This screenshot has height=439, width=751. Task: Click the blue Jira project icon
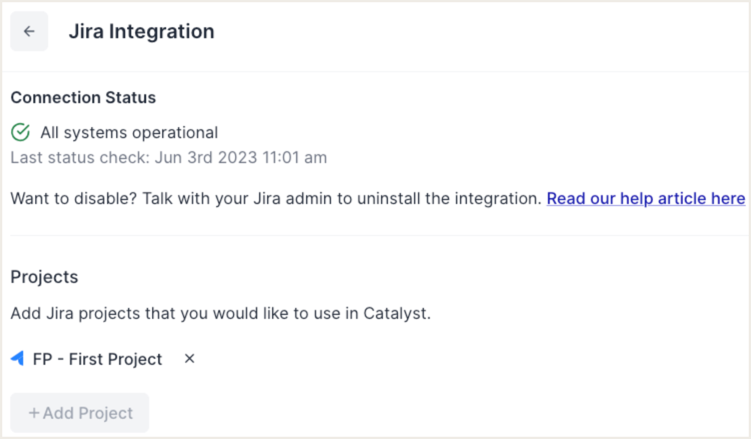click(17, 359)
